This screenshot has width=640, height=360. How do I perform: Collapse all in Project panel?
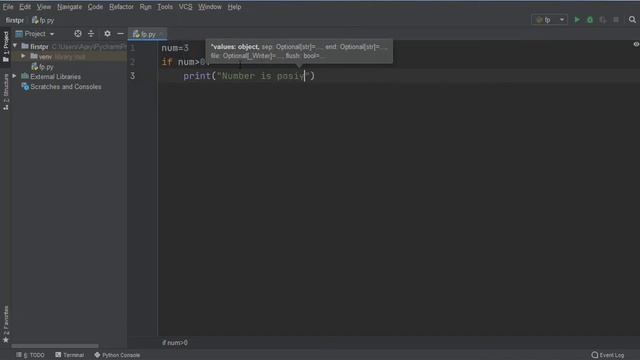pyautogui.click(x=91, y=34)
